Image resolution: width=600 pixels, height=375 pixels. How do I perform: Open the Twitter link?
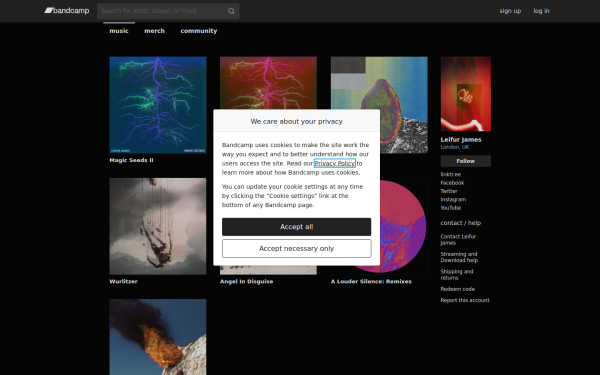coord(449,191)
